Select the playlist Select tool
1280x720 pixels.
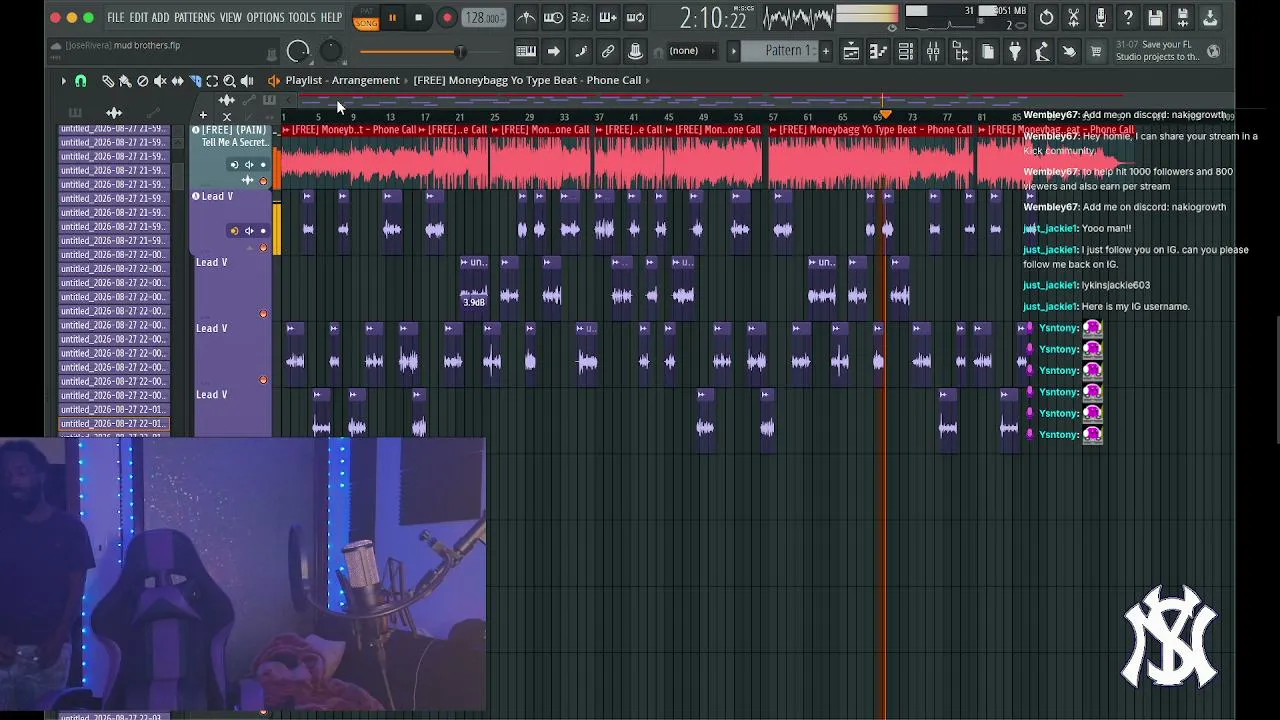(212, 81)
